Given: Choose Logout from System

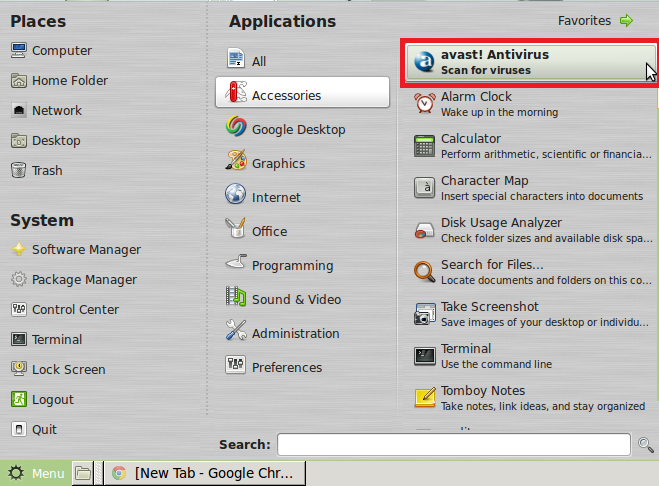Looking at the screenshot, I should (x=42, y=399).
